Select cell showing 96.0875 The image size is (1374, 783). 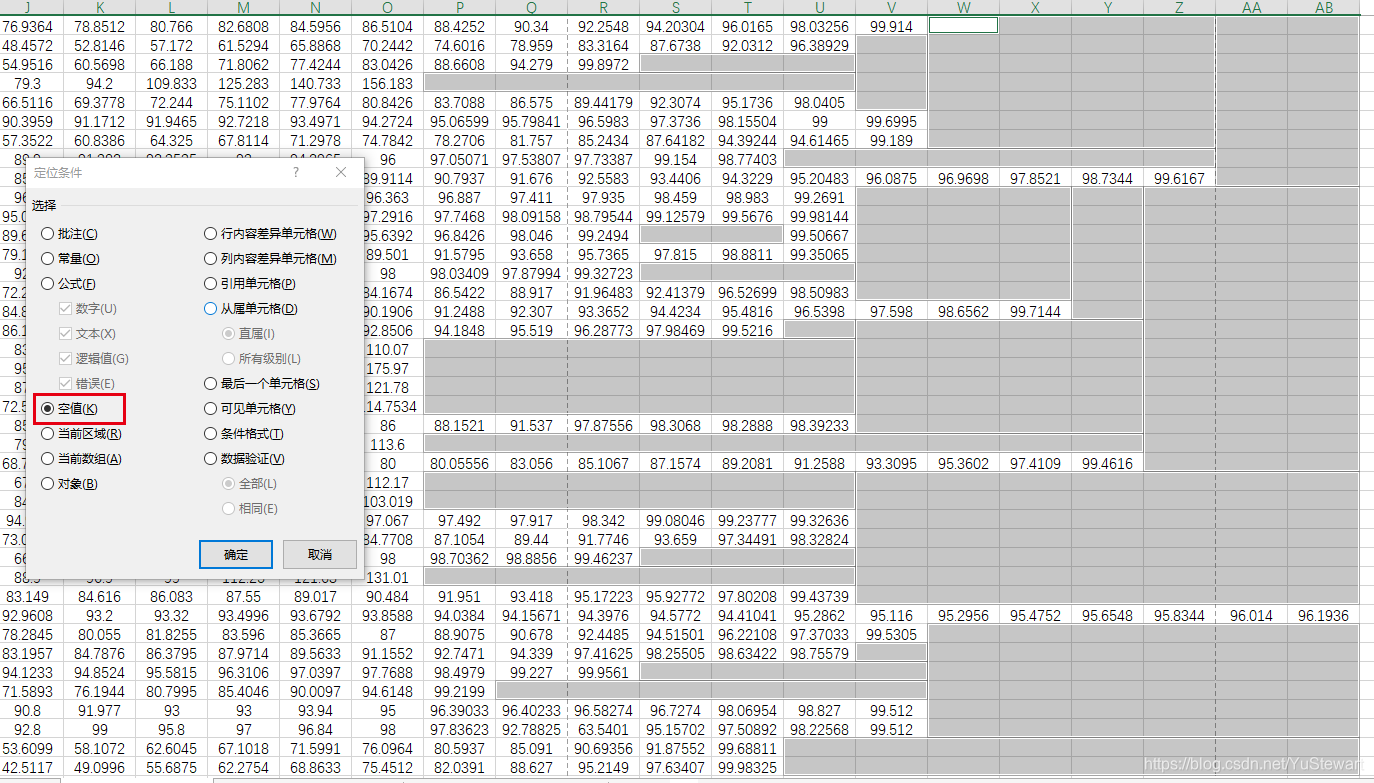(892, 178)
